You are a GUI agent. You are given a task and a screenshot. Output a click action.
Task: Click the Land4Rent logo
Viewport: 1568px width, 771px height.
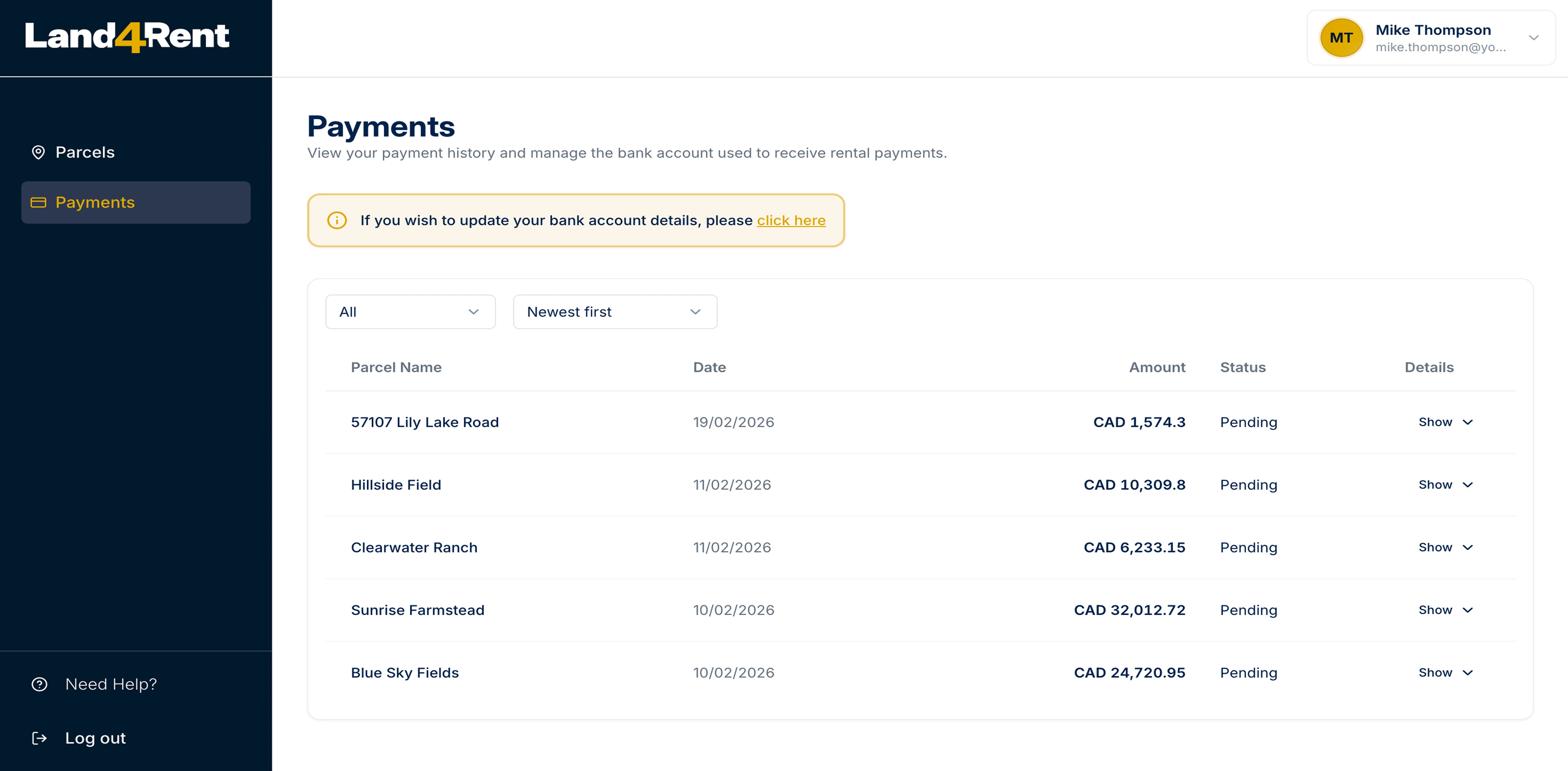tap(127, 37)
